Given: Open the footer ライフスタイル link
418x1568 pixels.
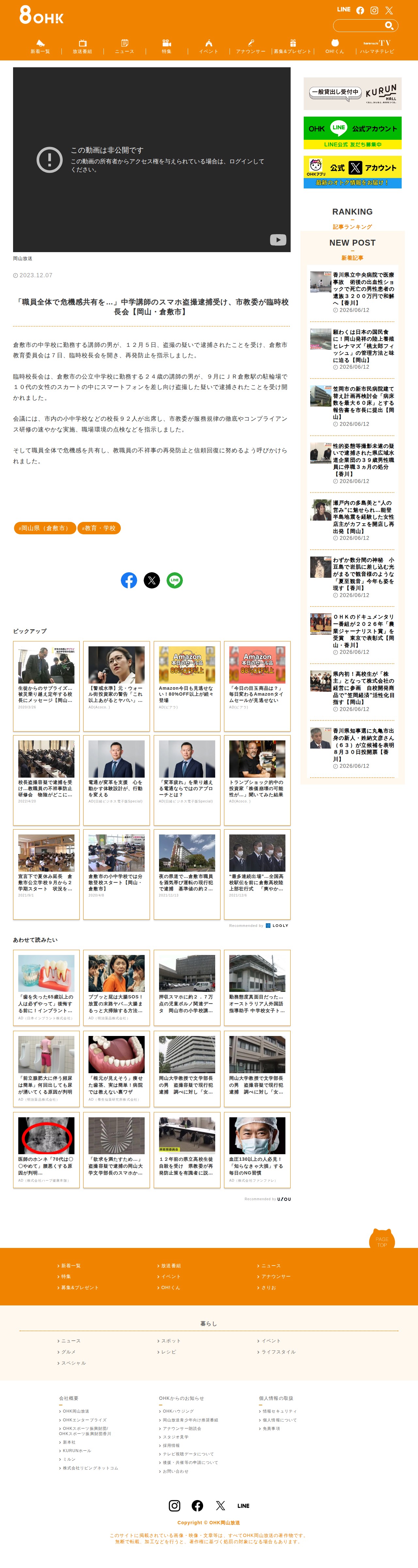Looking at the screenshot, I should 278,1352.
